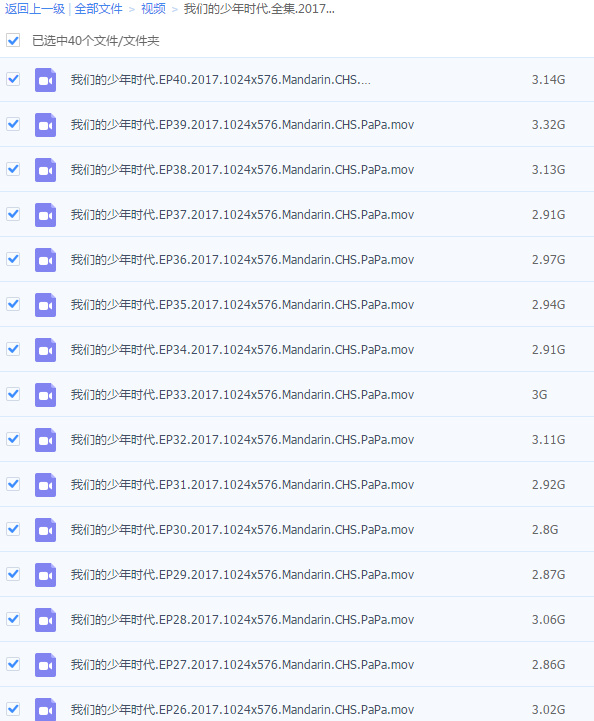Open 全部文件 breadcrumb link

[98, 9]
